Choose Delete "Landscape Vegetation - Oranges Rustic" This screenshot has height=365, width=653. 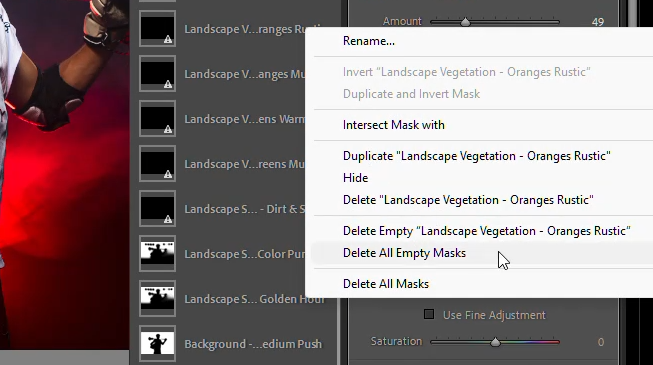(468, 200)
